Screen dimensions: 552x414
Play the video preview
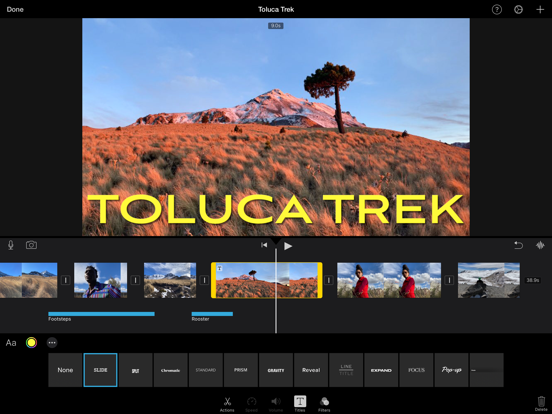click(x=288, y=246)
